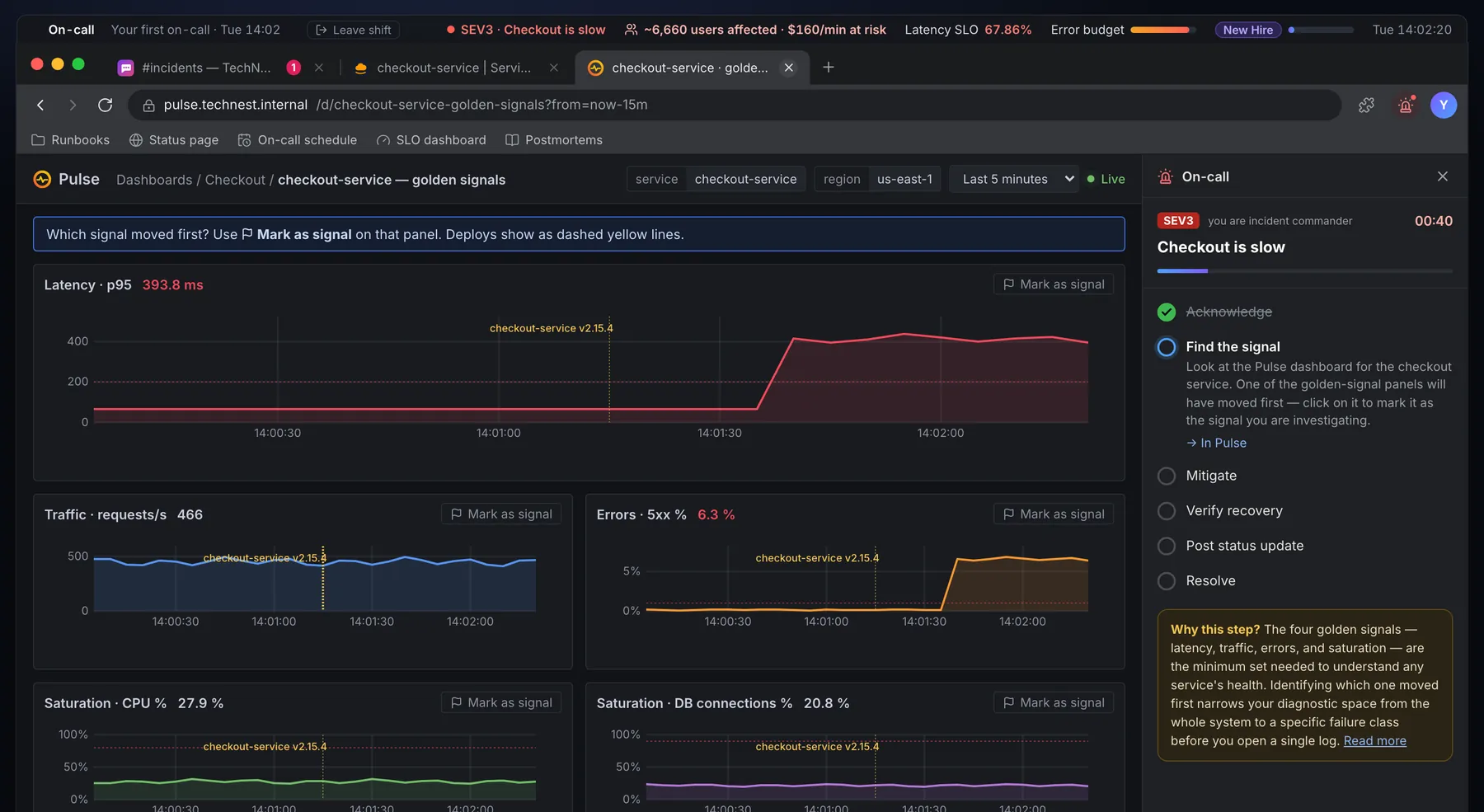1484x812 pixels.
Task: Click the site lock icon in address bar
Action: click(148, 105)
